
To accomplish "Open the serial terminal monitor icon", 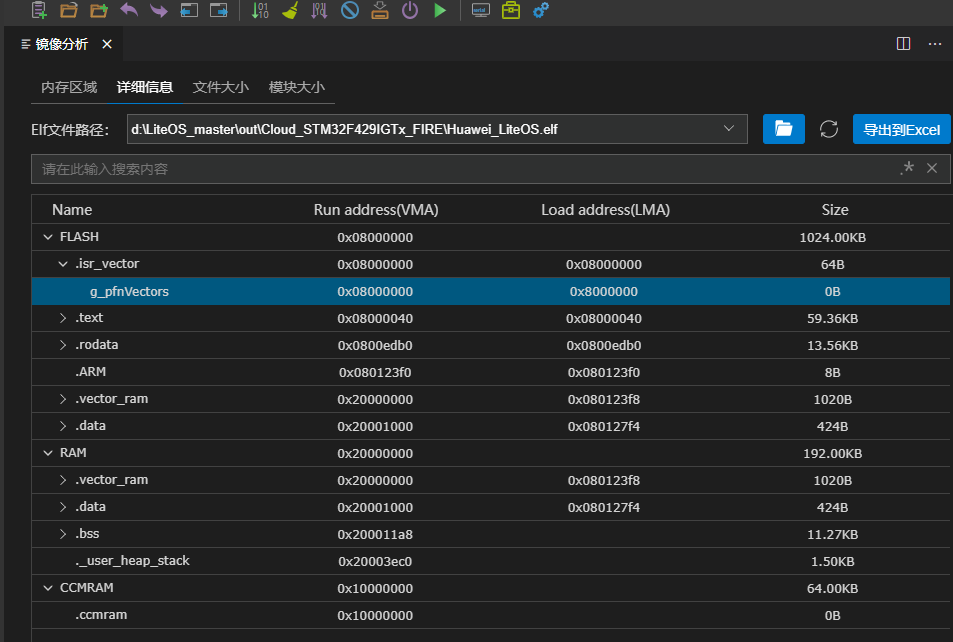I will [x=481, y=11].
